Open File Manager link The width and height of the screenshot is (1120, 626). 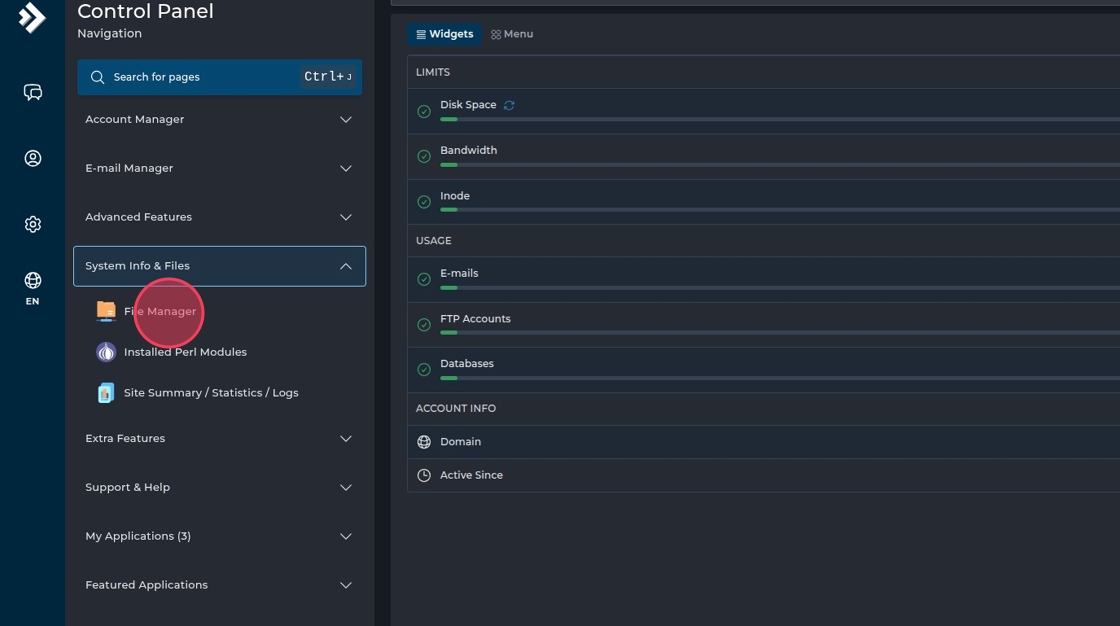tap(160, 312)
